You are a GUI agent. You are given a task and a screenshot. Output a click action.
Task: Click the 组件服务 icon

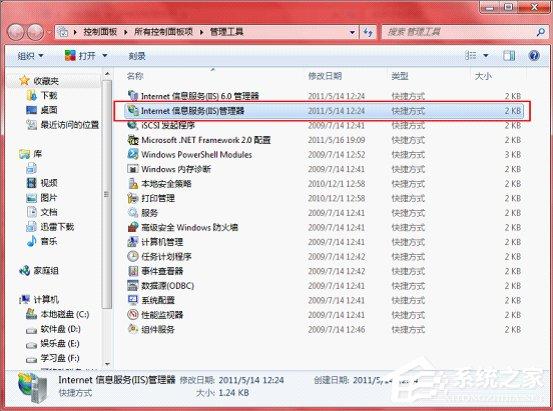[133, 329]
